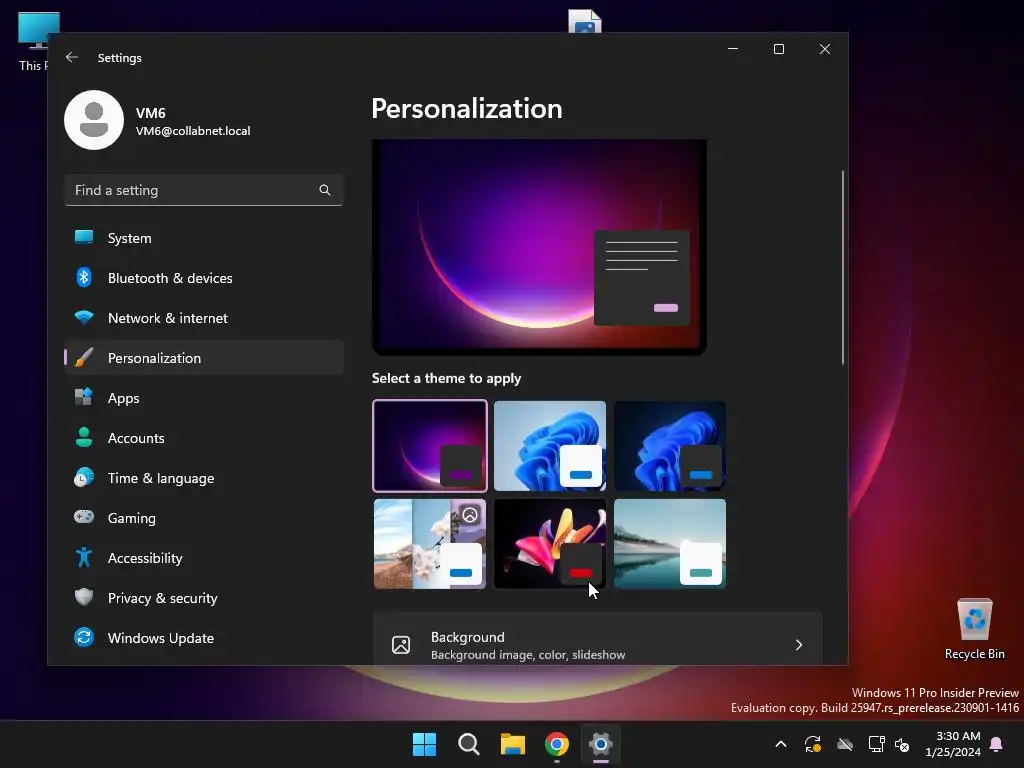
Task: Click the OneDrive cloud tray icon
Action: (x=845, y=744)
